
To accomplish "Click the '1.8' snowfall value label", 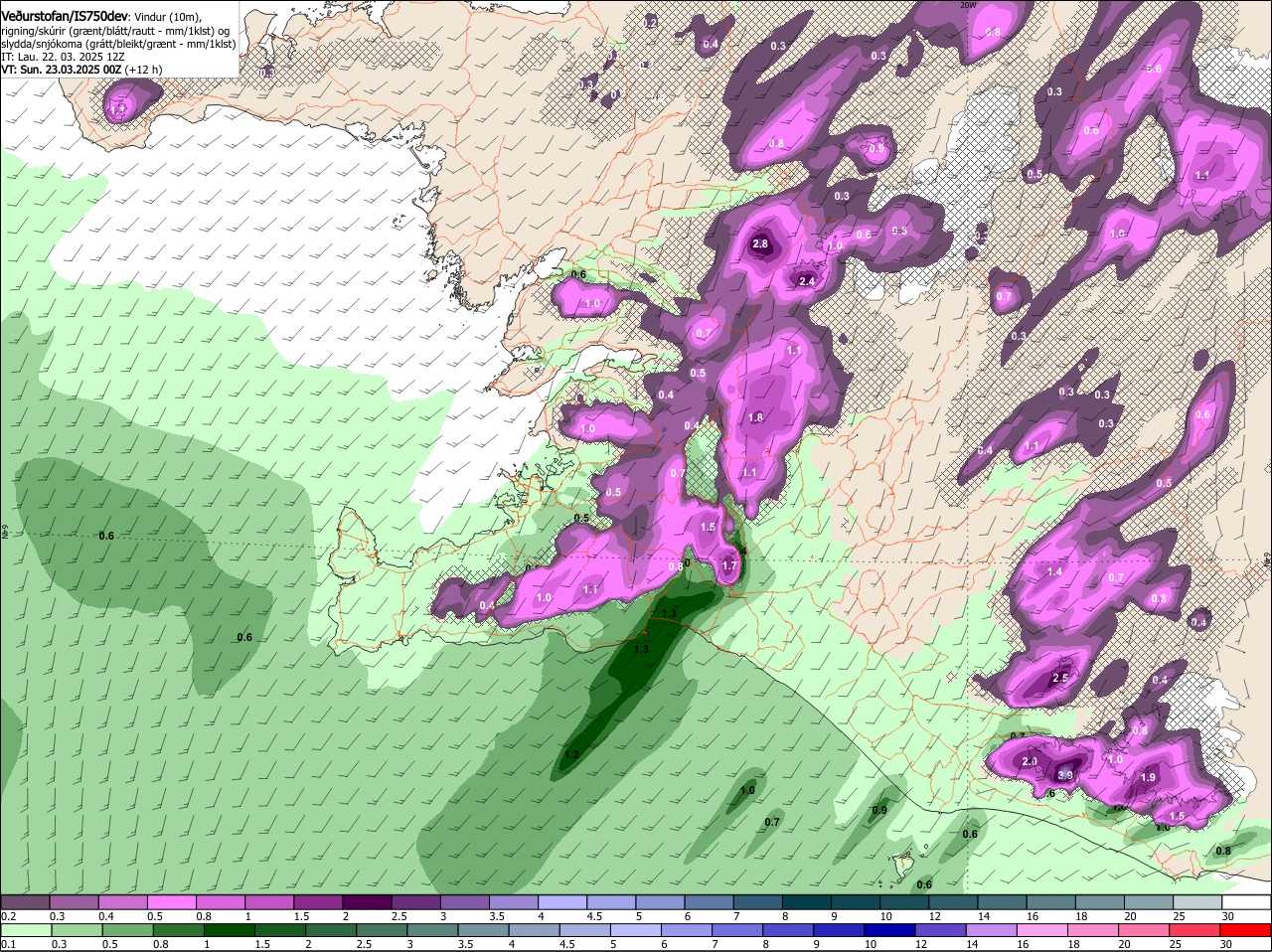I will [x=755, y=418].
